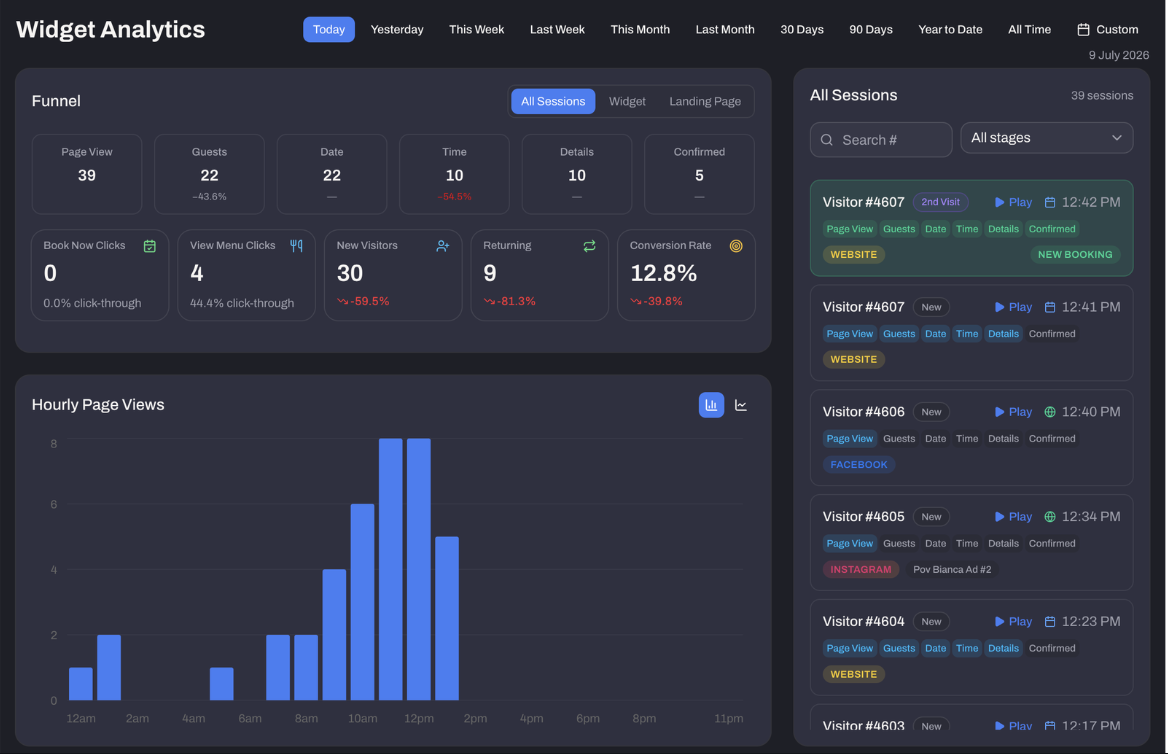Switch funnel to All Sessions

[553, 101]
